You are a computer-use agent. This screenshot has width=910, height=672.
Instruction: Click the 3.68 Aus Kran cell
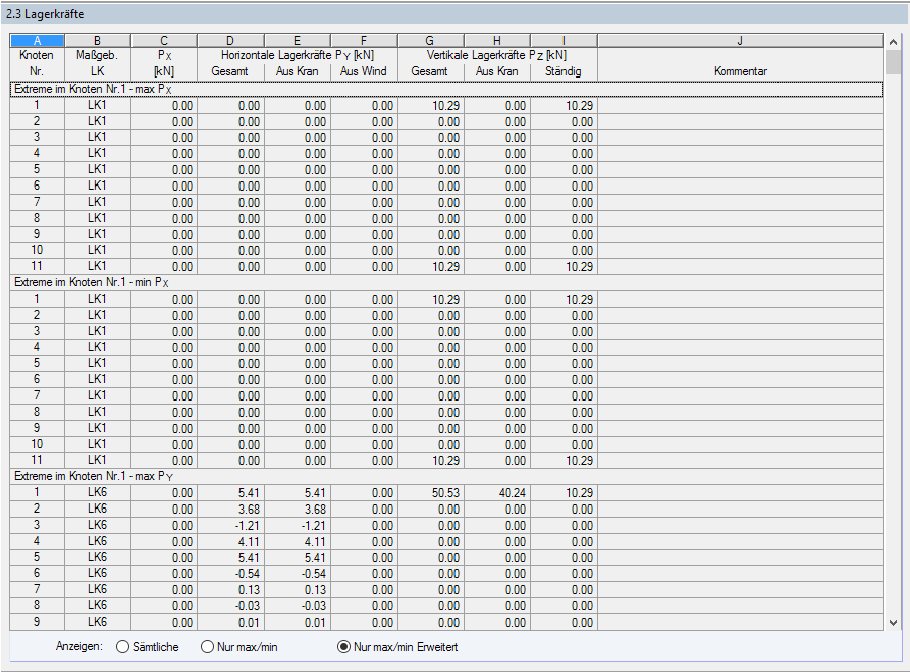(298, 509)
